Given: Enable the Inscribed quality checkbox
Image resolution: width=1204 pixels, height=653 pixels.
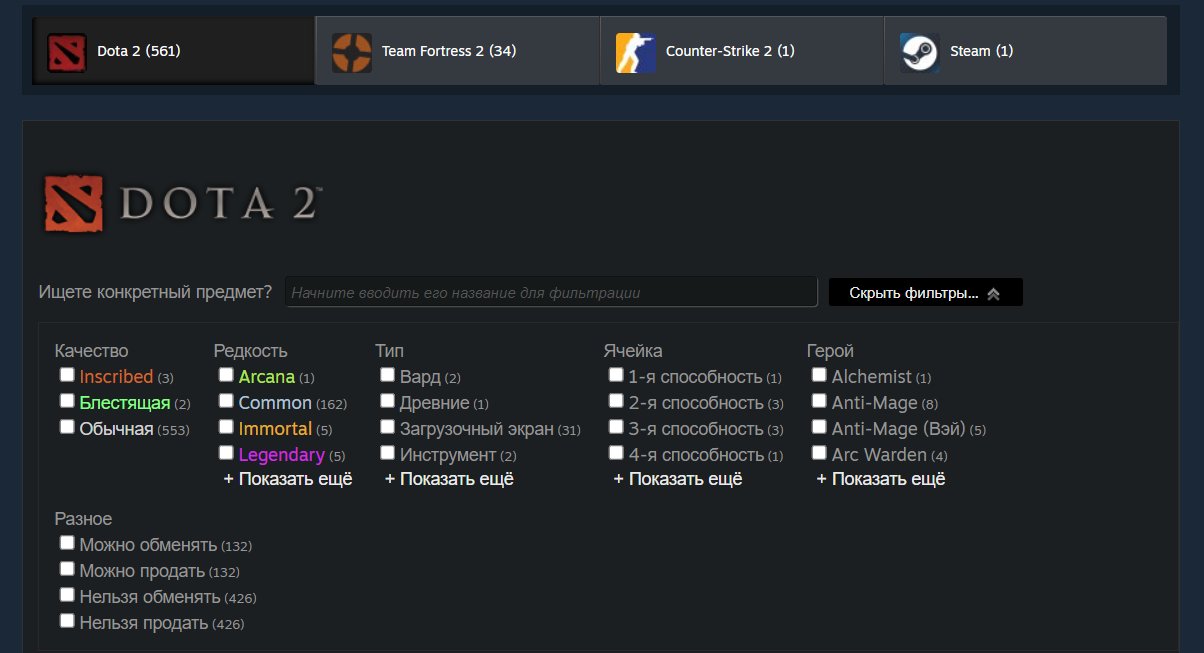Looking at the screenshot, I should (67, 375).
